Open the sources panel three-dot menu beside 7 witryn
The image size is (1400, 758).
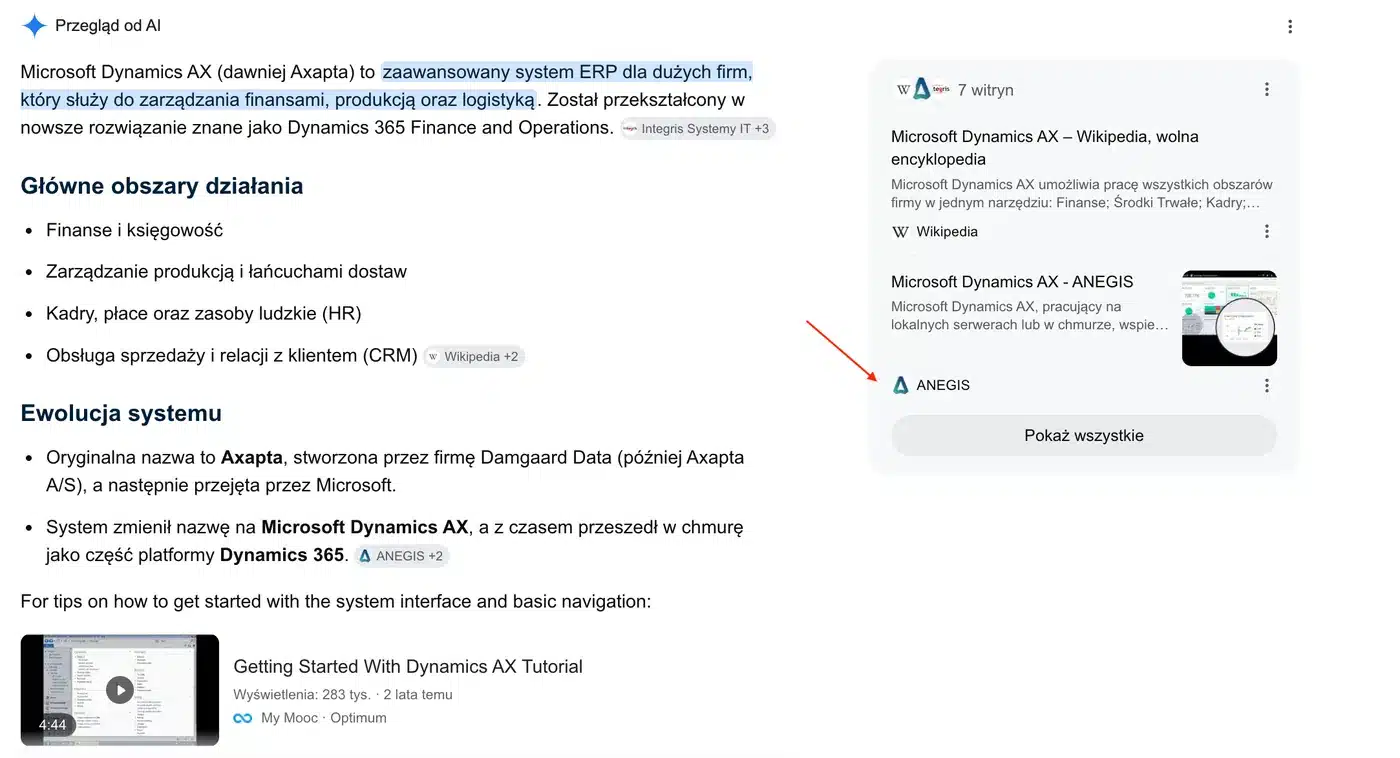pos(1267,89)
